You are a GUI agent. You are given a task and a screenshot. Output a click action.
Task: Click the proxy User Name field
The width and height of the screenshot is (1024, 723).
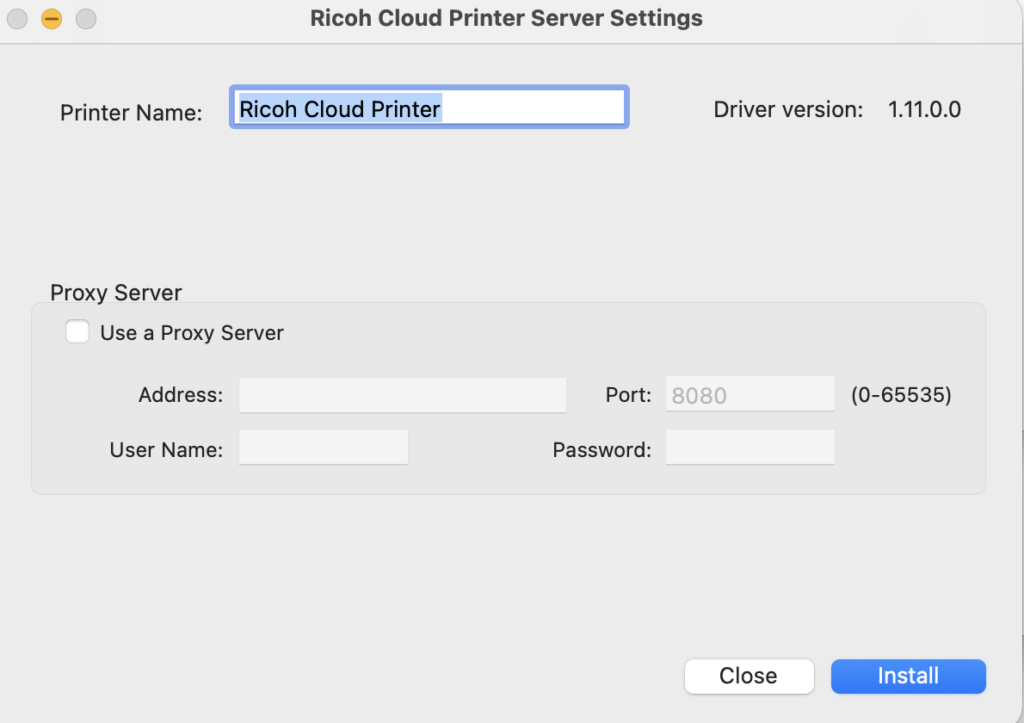323,447
